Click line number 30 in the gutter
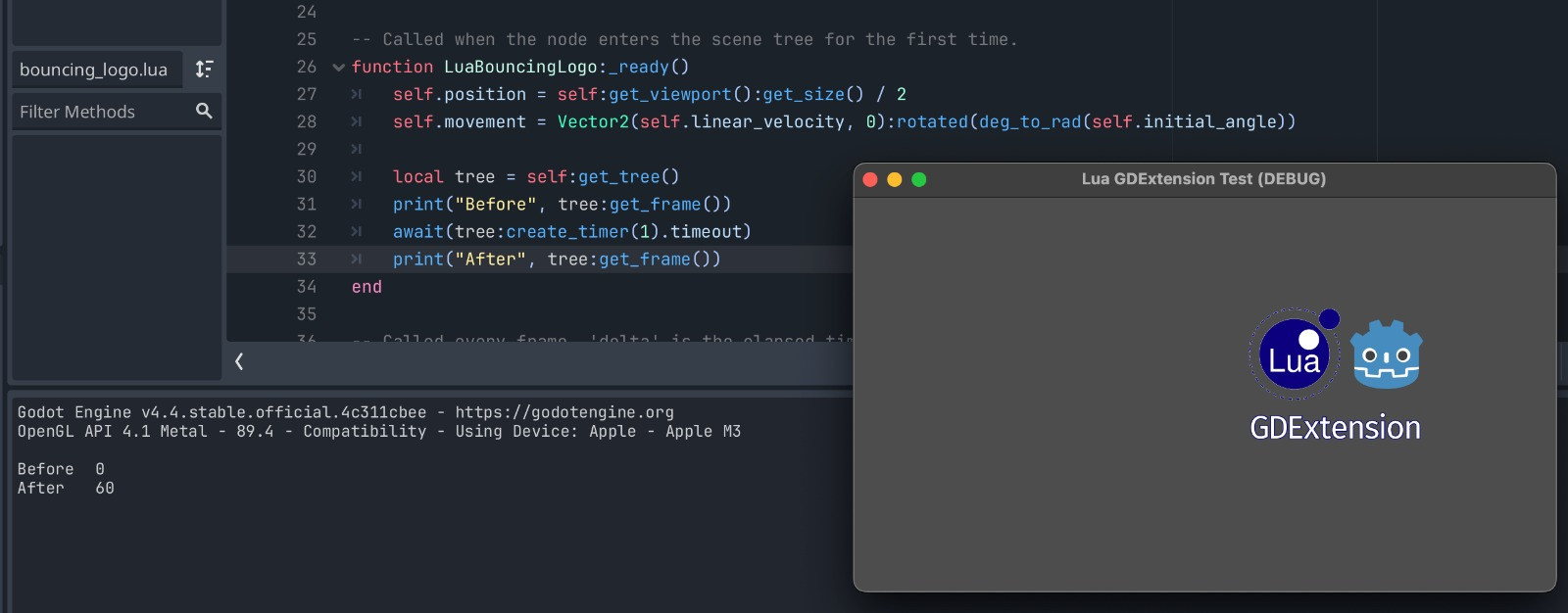This screenshot has width=1568, height=613. (x=307, y=177)
